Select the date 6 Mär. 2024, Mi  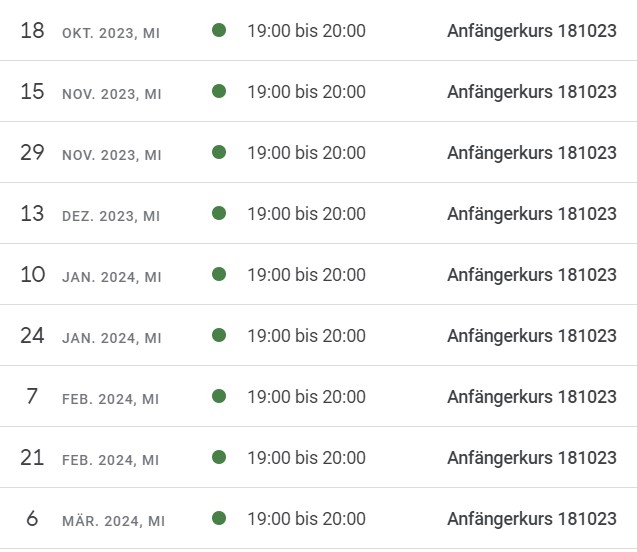[x=95, y=519]
